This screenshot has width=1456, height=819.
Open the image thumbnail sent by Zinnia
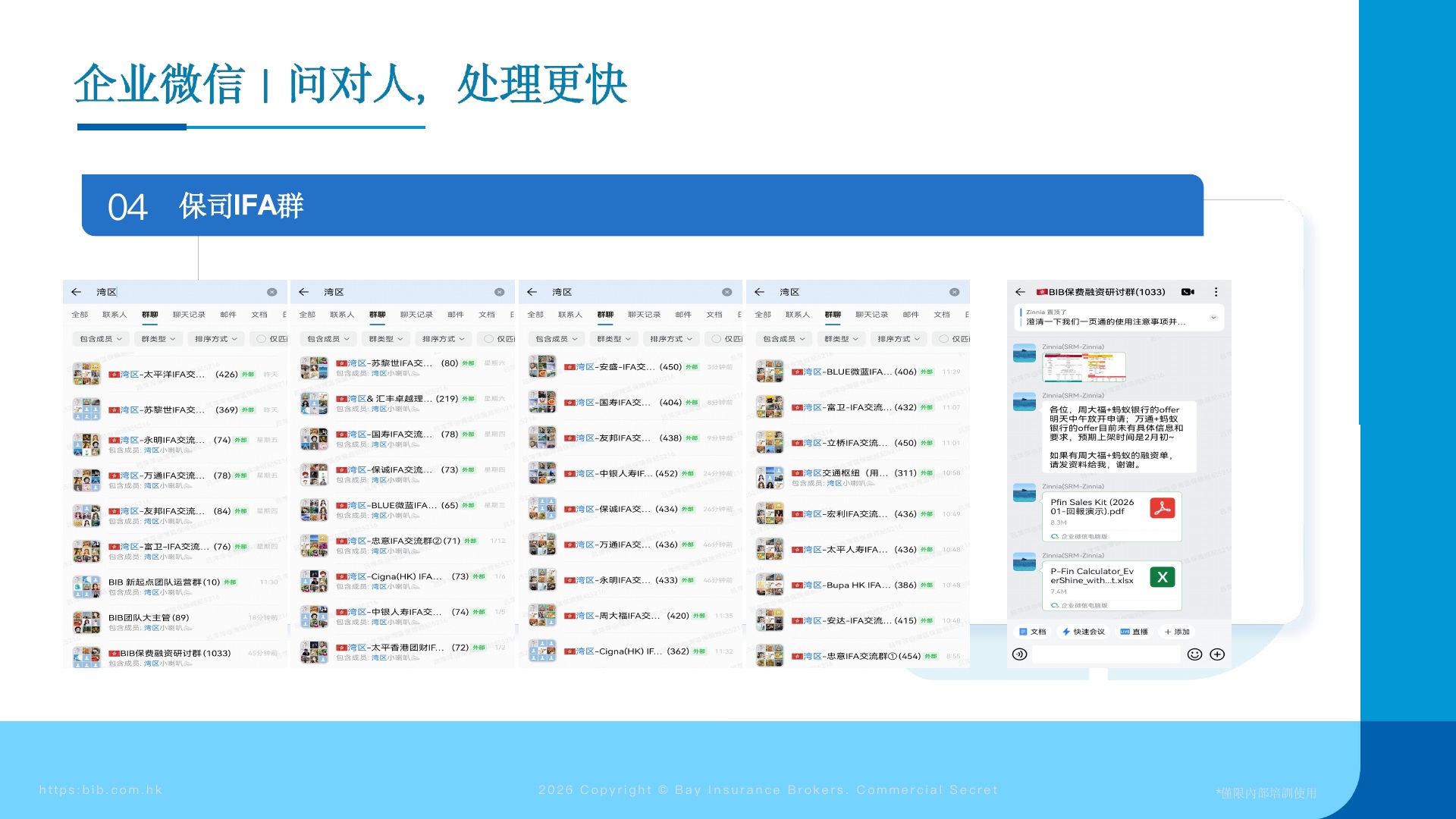tap(1084, 367)
